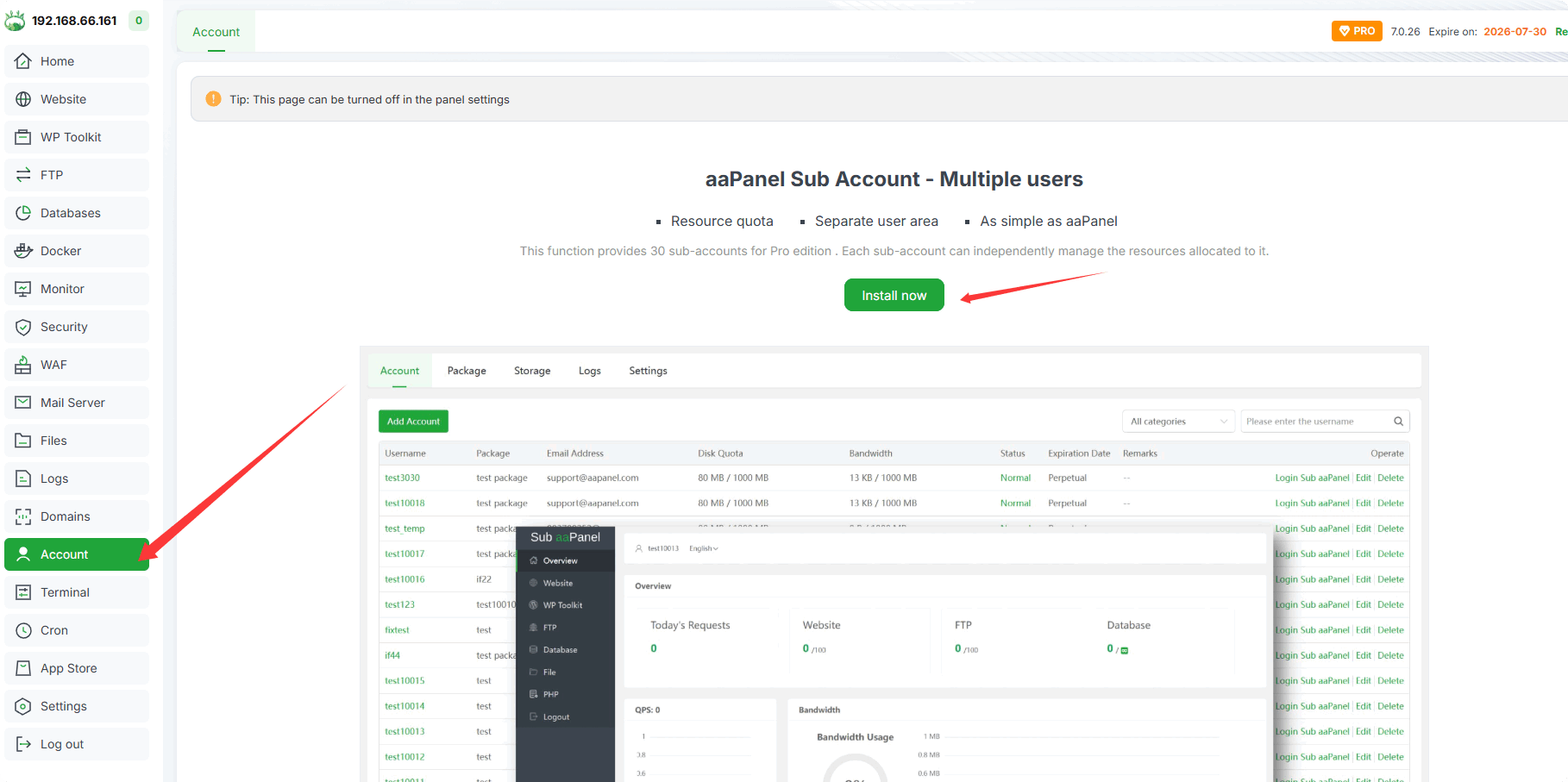The image size is (1568, 782).
Task: Click the Resource quota bullet text
Action: point(722,222)
